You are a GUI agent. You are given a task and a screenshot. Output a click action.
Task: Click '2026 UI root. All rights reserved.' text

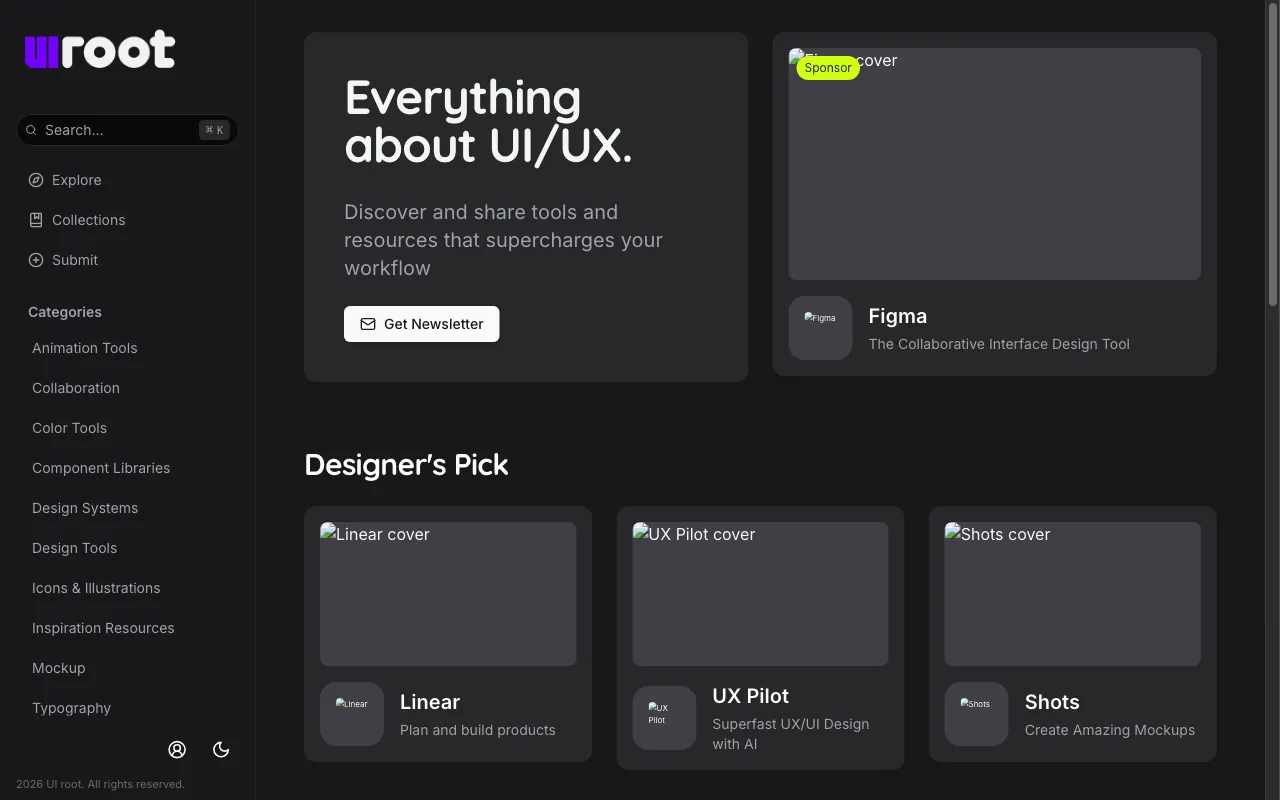pyautogui.click(x=100, y=784)
